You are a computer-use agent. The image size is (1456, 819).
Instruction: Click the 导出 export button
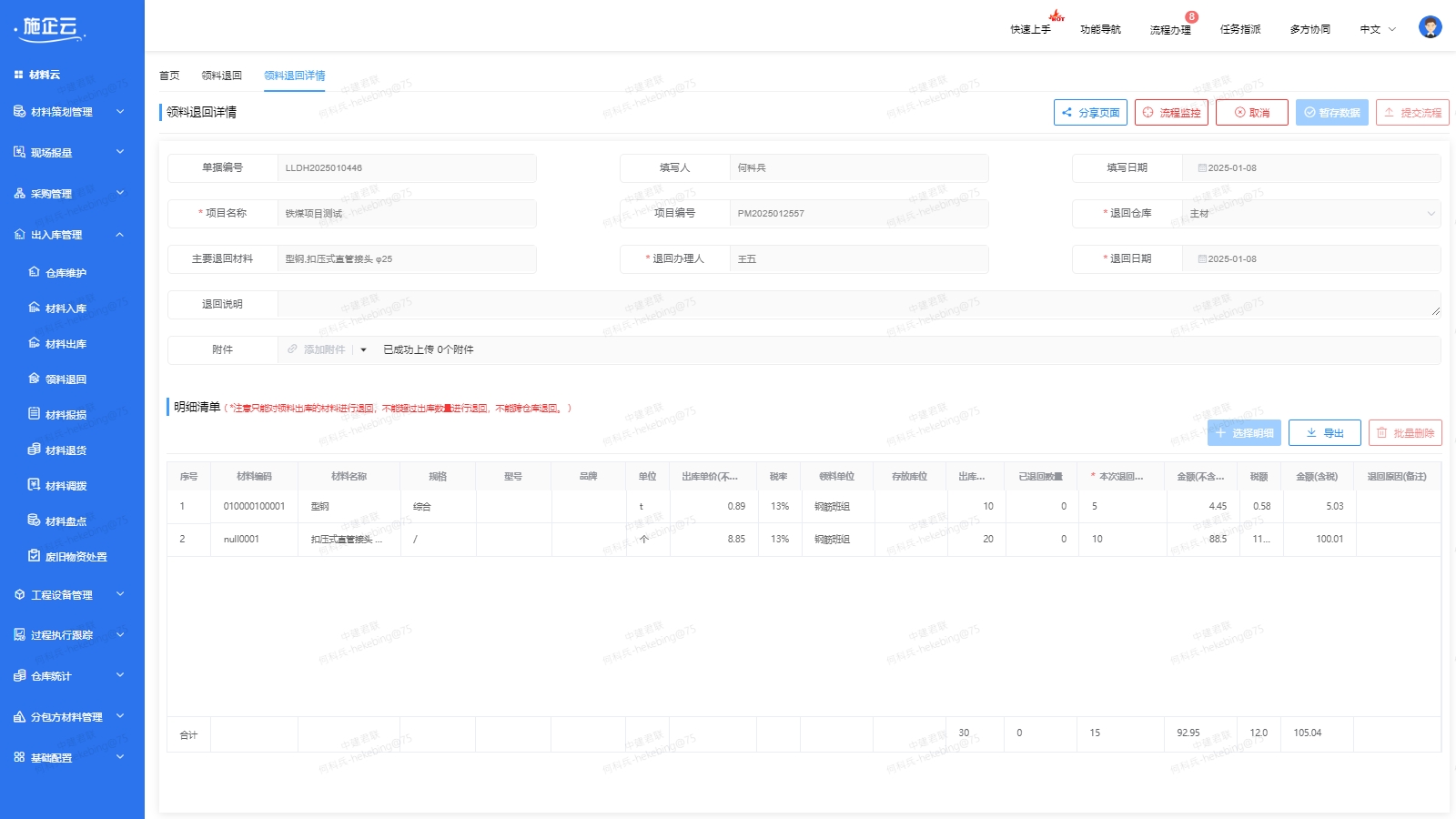(x=1324, y=433)
